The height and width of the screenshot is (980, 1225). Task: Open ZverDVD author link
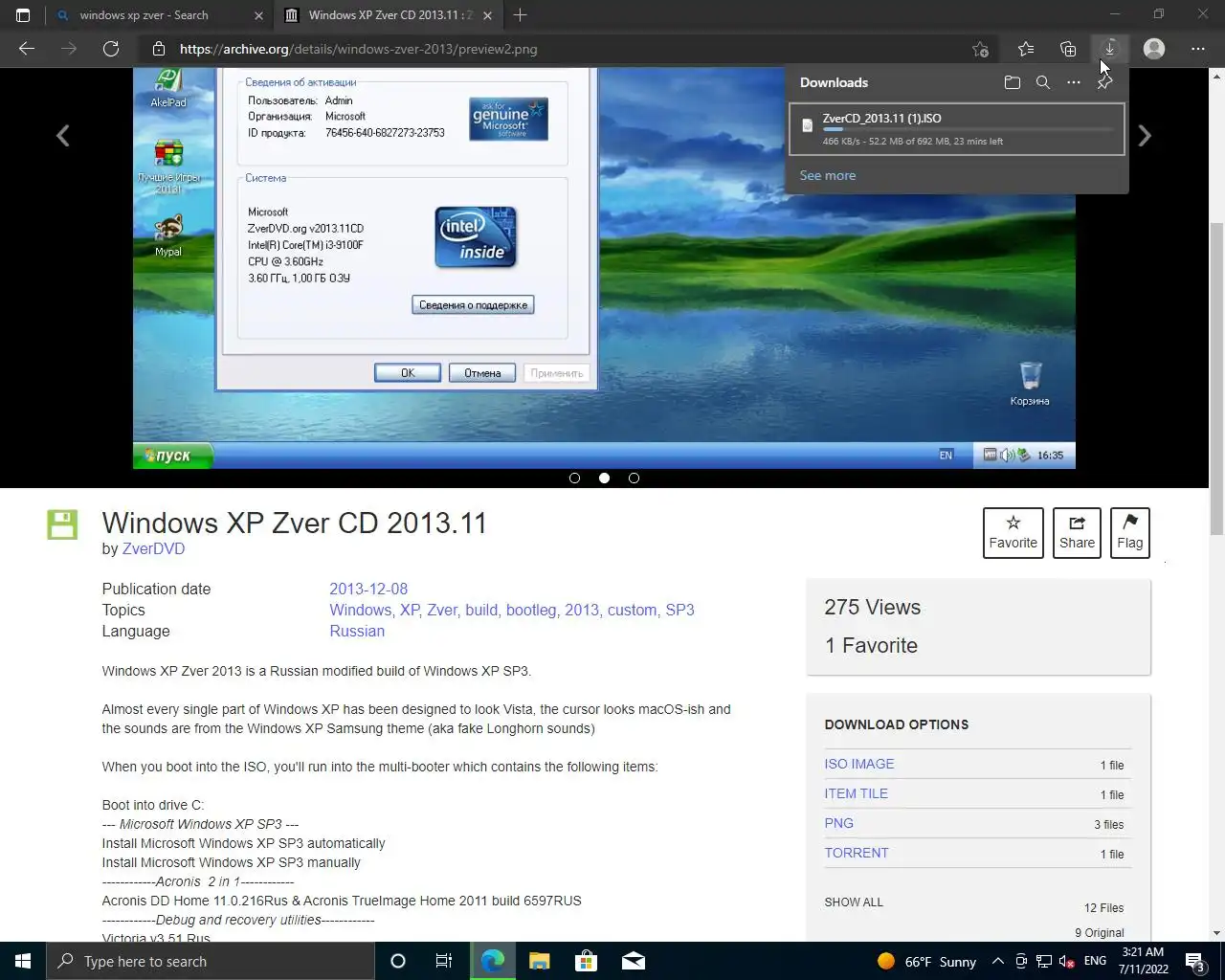coord(153,548)
